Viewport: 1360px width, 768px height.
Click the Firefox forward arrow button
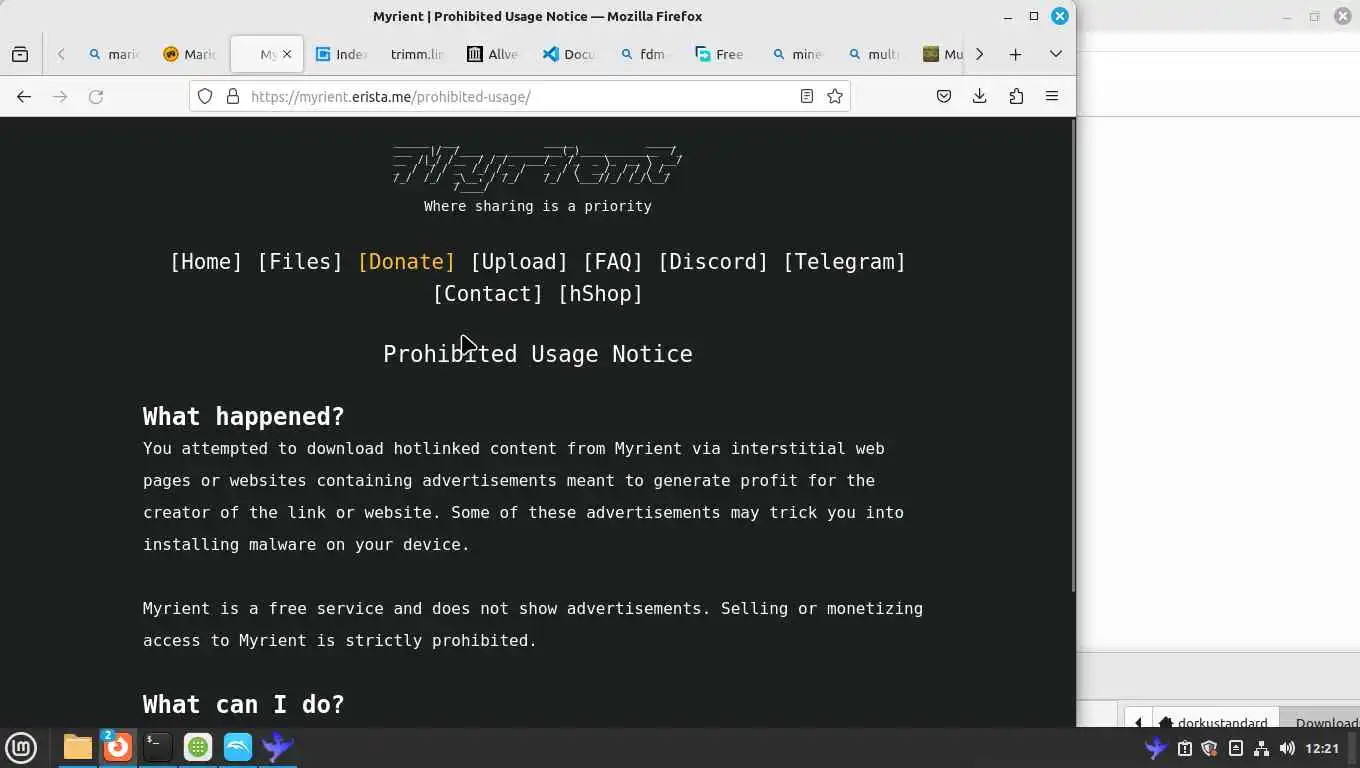click(x=60, y=96)
